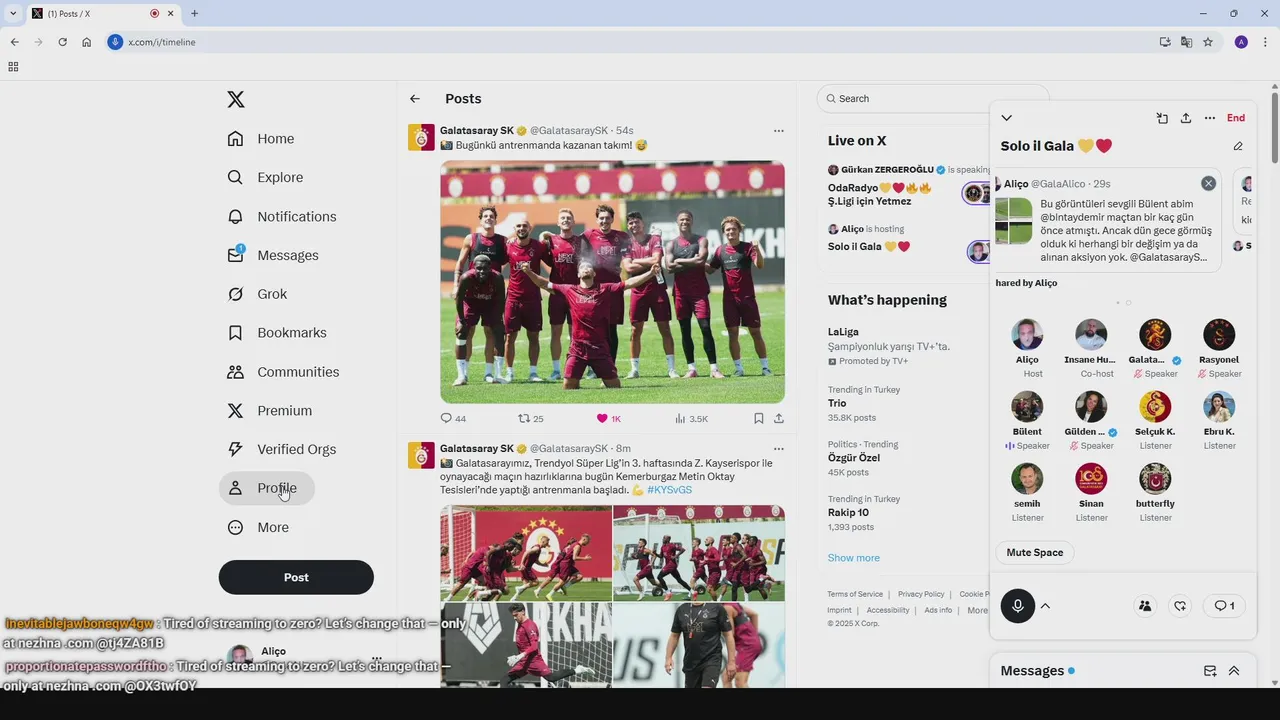Compose new message in Messages drawer
This screenshot has width=1280, height=720.
(1210, 671)
